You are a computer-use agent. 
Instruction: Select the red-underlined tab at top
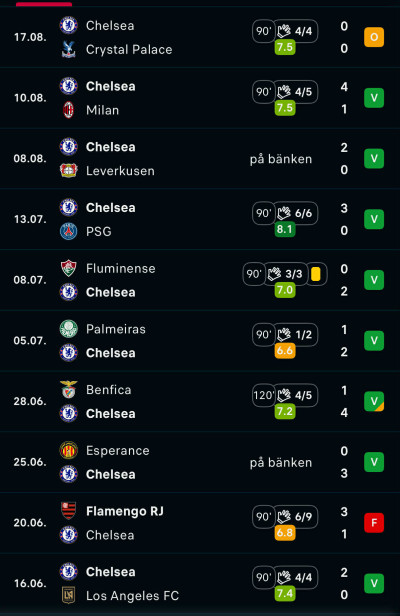click(x=44, y=4)
